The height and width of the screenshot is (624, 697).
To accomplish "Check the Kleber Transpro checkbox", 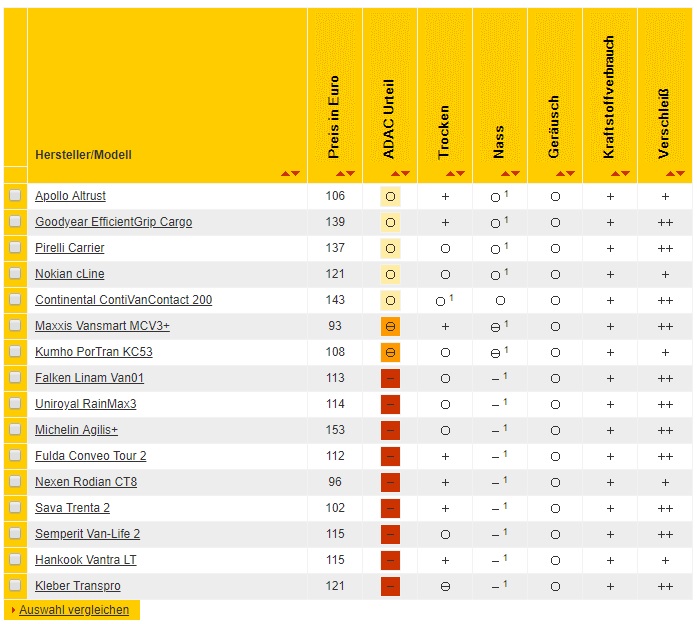I will point(15,585).
